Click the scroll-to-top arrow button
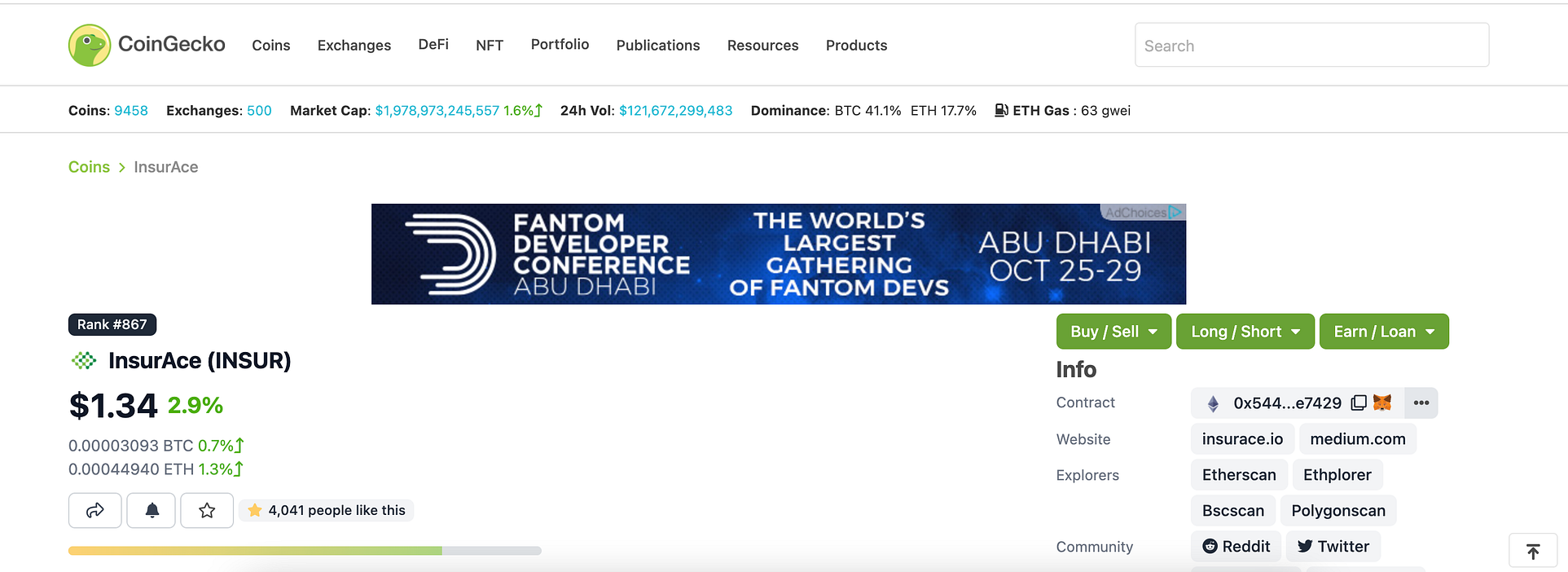The image size is (1568, 572). pos(1533,552)
